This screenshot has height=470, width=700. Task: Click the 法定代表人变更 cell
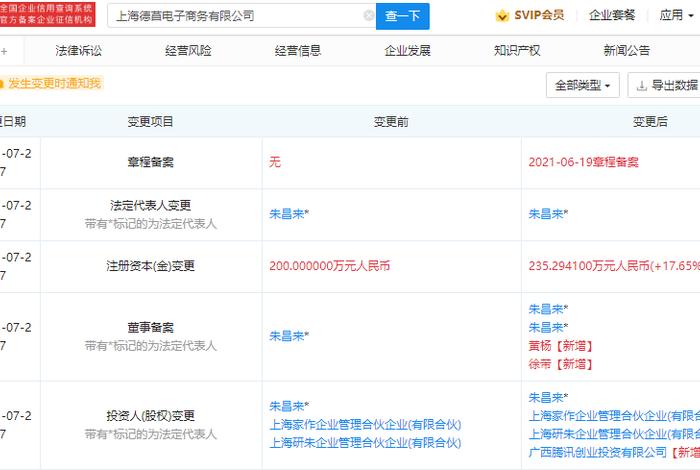tap(151, 215)
